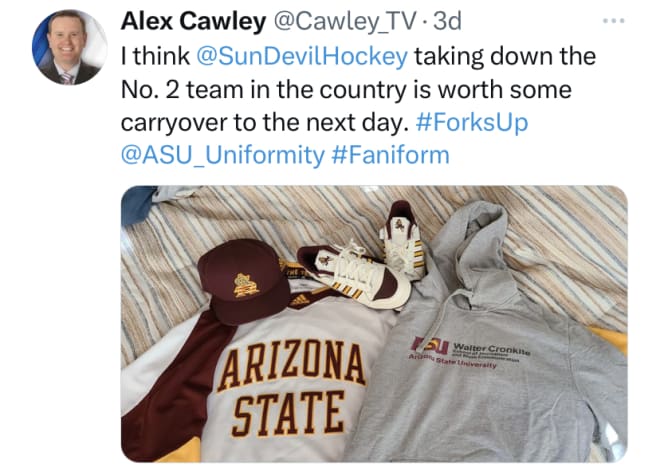Image resolution: width=660 pixels, height=468 pixels.
Task: Open Alex Cawley's profile picture
Action: tap(69, 47)
